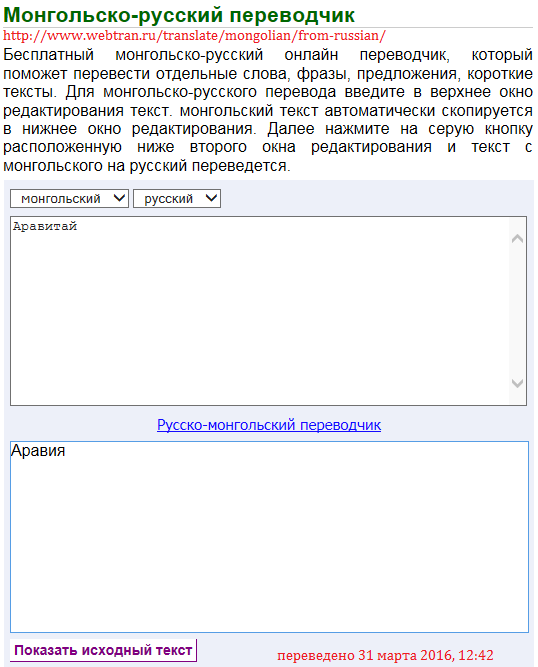The height and width of the screenshot is (667, 538).
Task: Click the переведено 31 марта 2016 timestamp
Action: tap(385, 655)
